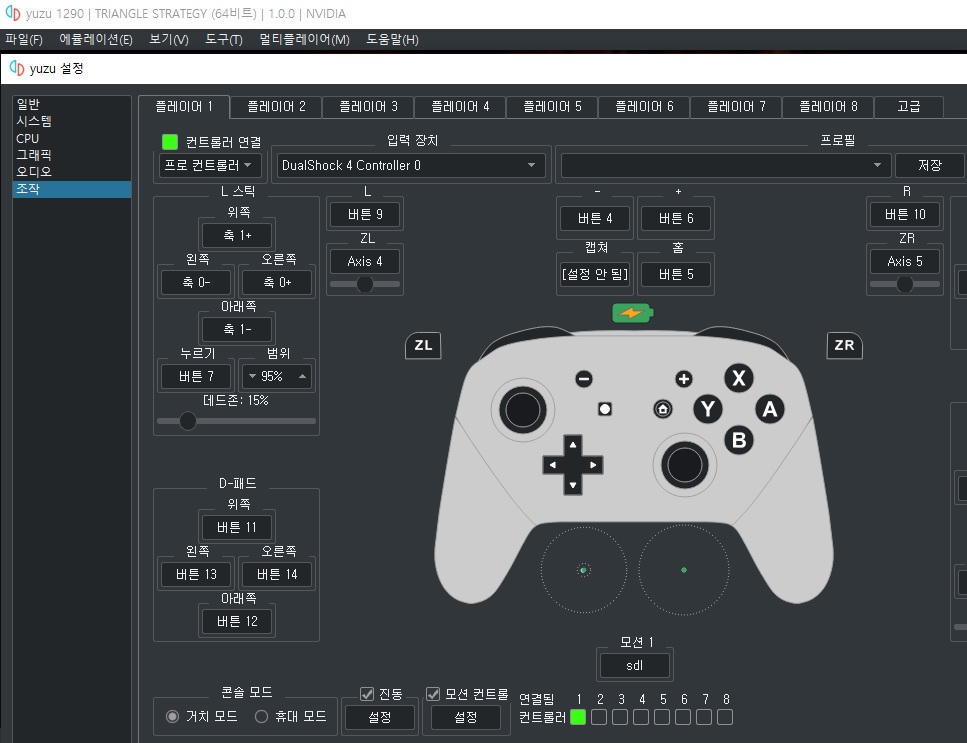This screenshot has width=967, height=743.
Task: Select 그래픽 in settings sidebar
Action: pyautogui.click(x=72, y=155)
